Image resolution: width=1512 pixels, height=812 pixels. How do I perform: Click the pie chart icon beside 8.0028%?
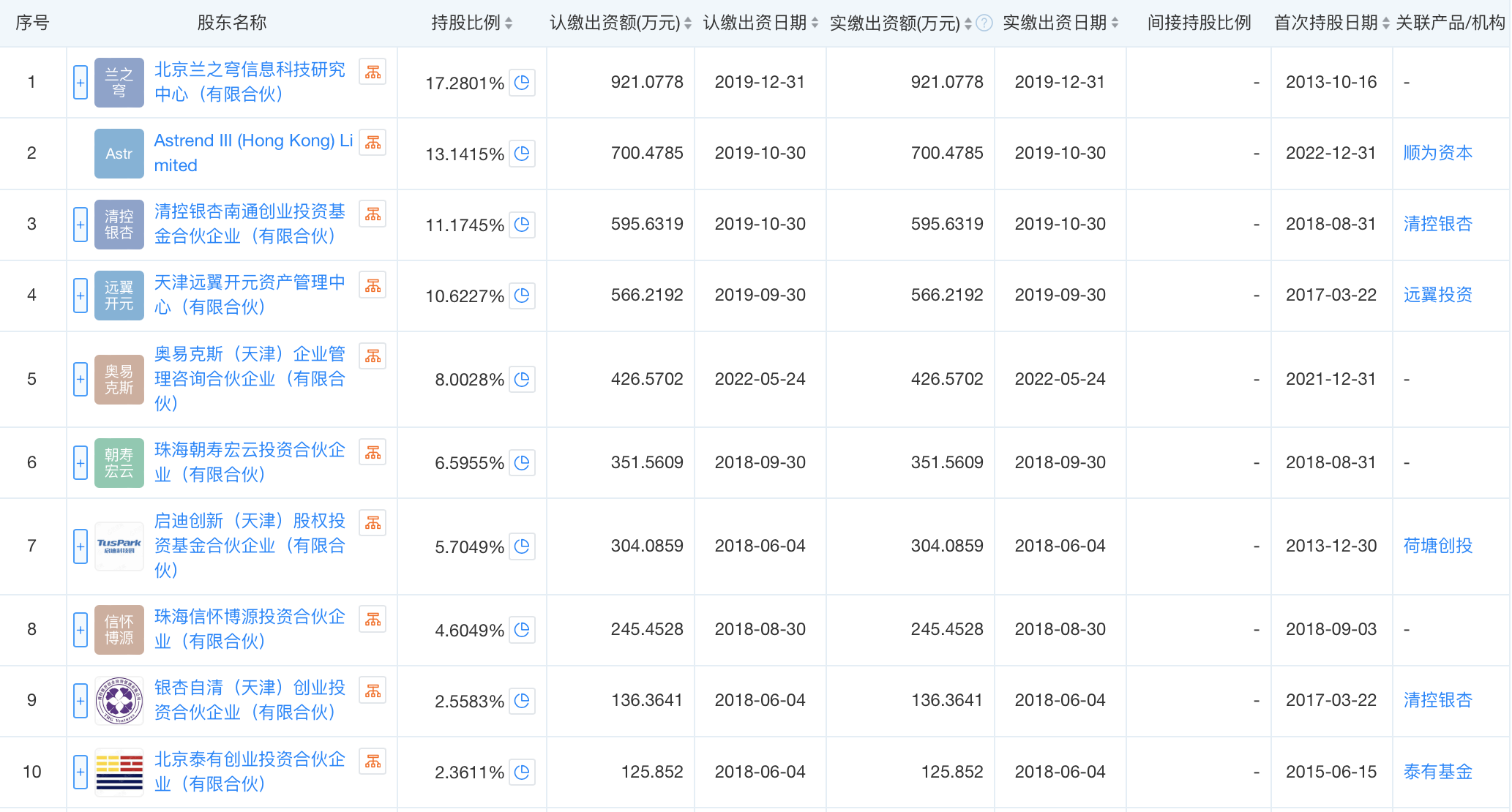pyautogui.click(x=522, y=380)
